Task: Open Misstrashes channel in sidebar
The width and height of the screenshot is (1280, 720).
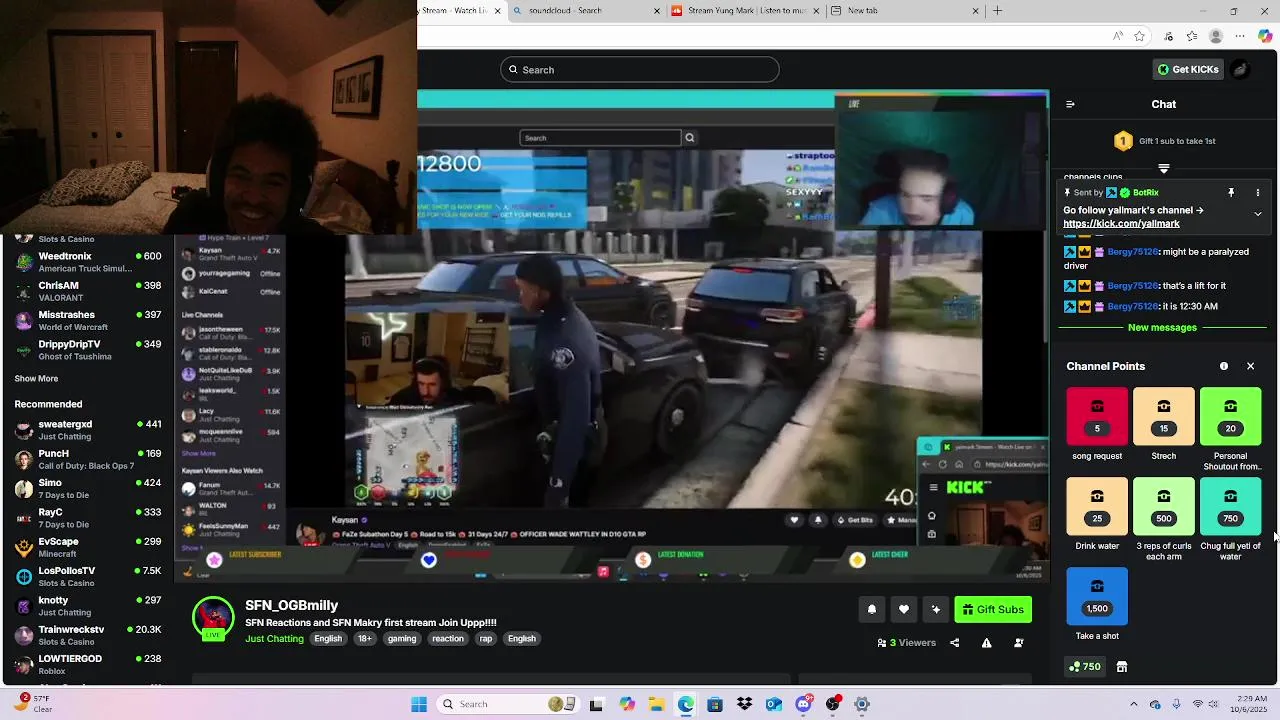Action: 87,320
